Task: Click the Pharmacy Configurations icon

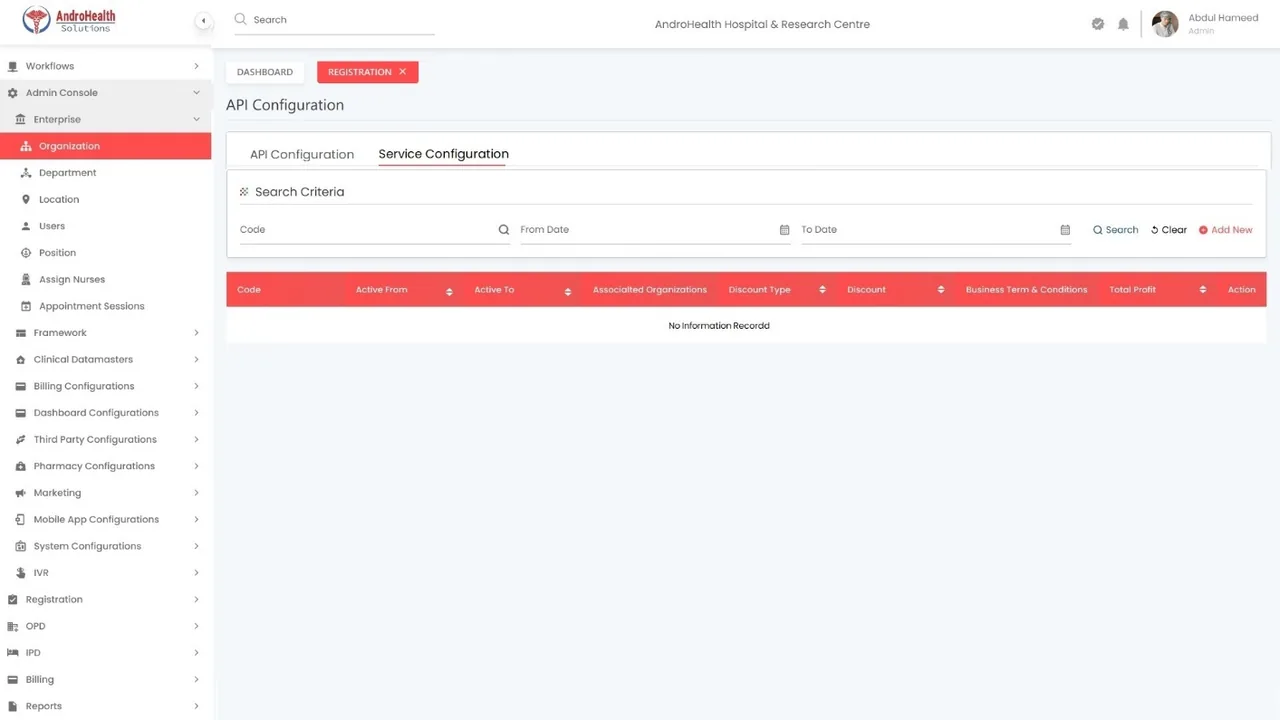Action: coord(21,466)
